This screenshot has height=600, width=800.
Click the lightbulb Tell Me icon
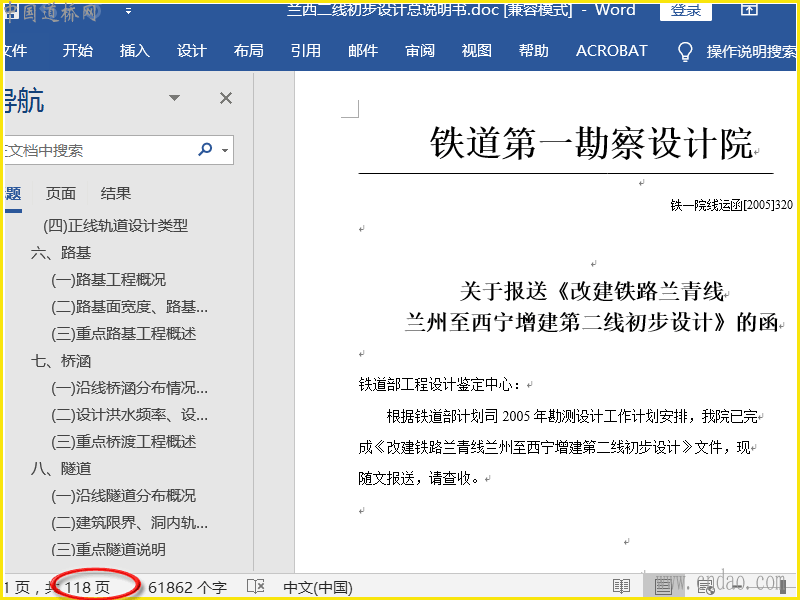[x=685, y=52]
